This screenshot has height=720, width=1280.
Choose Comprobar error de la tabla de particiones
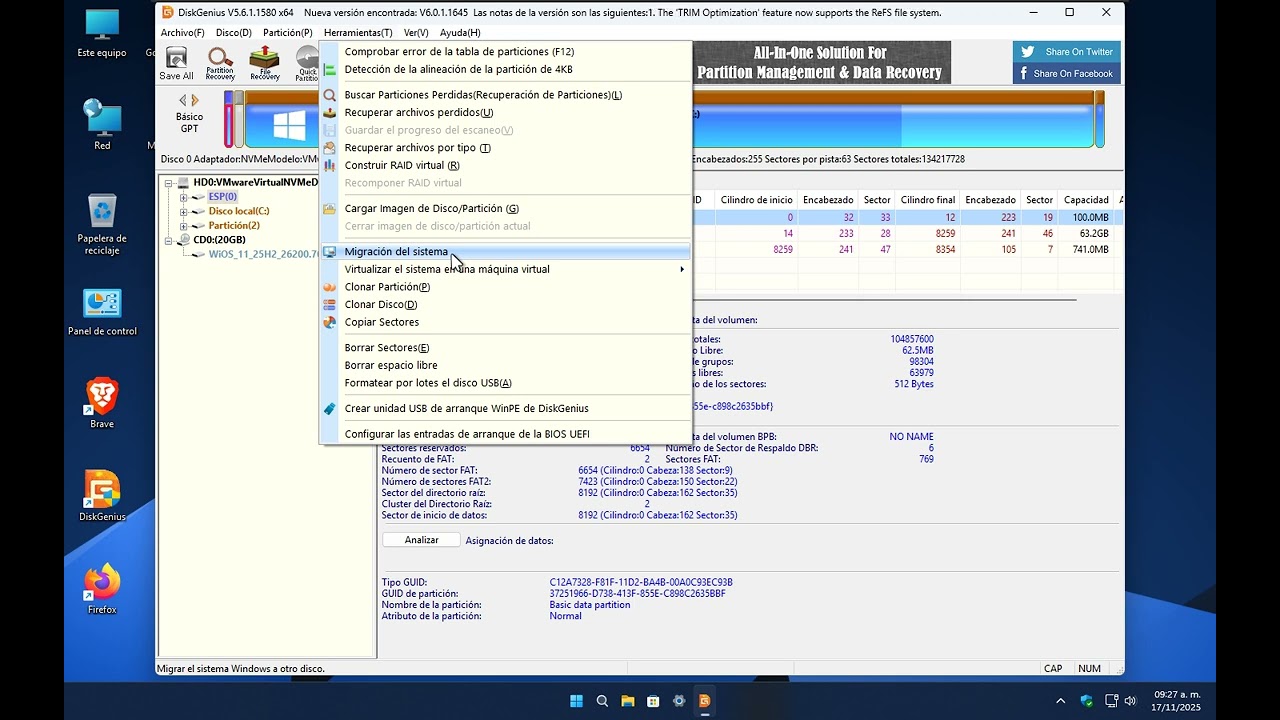(x=505, y=51)
